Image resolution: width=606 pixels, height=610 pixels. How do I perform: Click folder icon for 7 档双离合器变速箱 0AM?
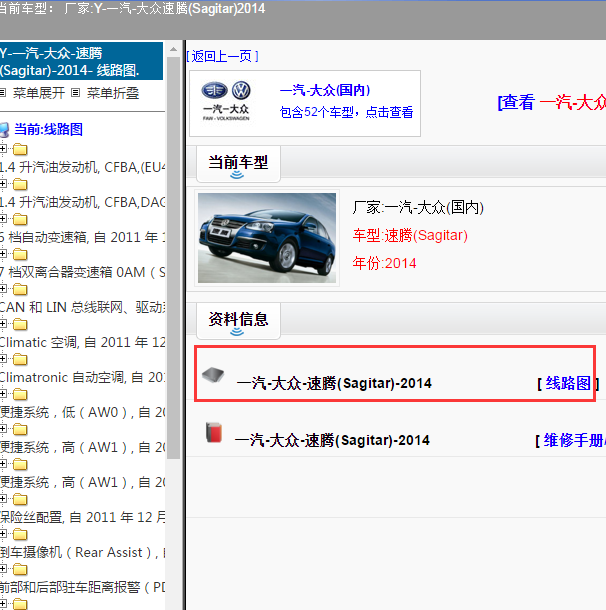20,254
